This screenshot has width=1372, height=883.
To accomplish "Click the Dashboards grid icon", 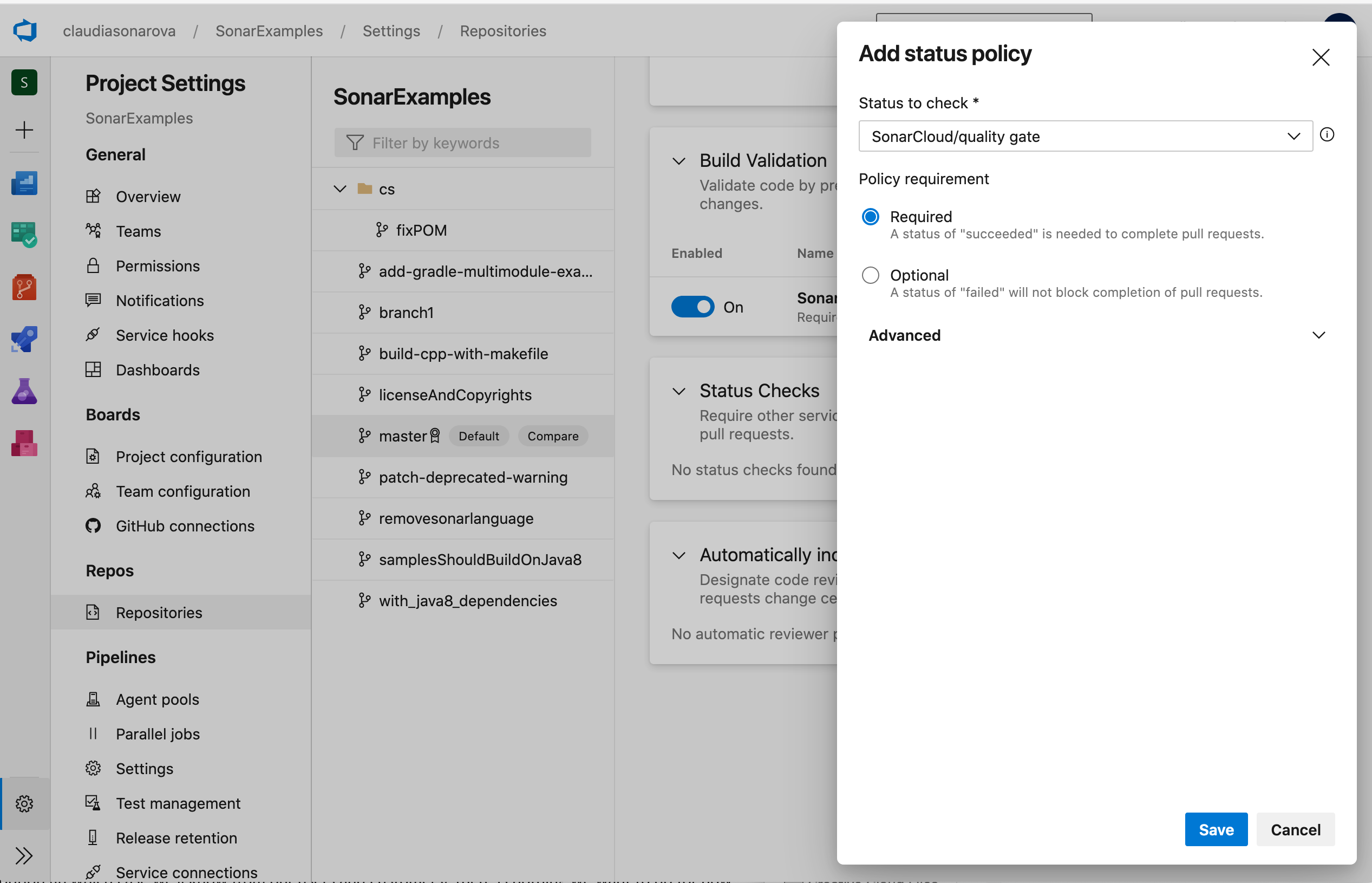I will pyautogui.click(x=93, y=369).
